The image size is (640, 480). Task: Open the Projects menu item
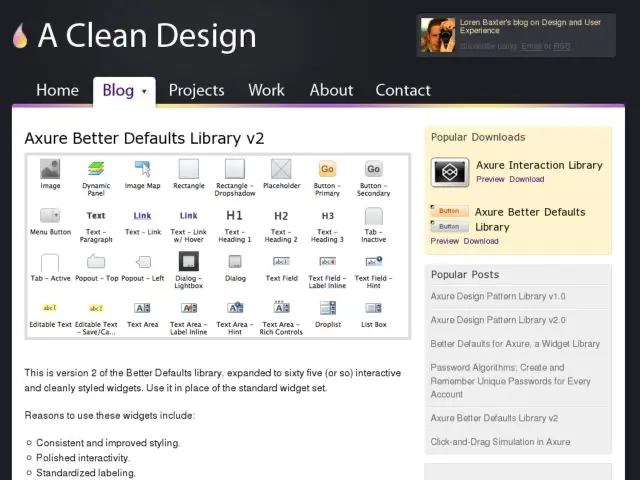click(x=196, y=90)
